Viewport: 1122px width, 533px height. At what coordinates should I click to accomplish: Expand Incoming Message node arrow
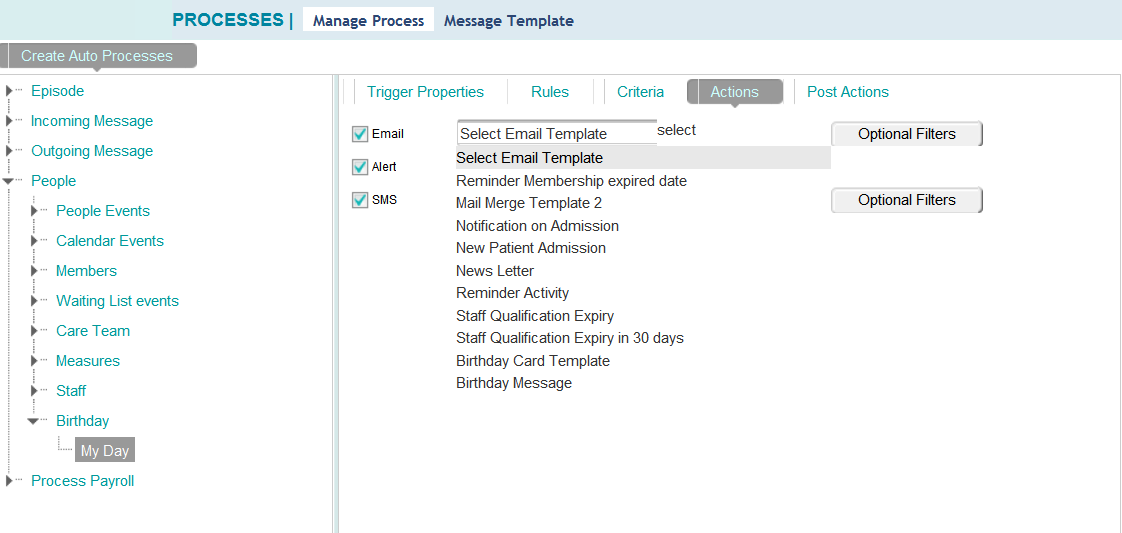9,121
